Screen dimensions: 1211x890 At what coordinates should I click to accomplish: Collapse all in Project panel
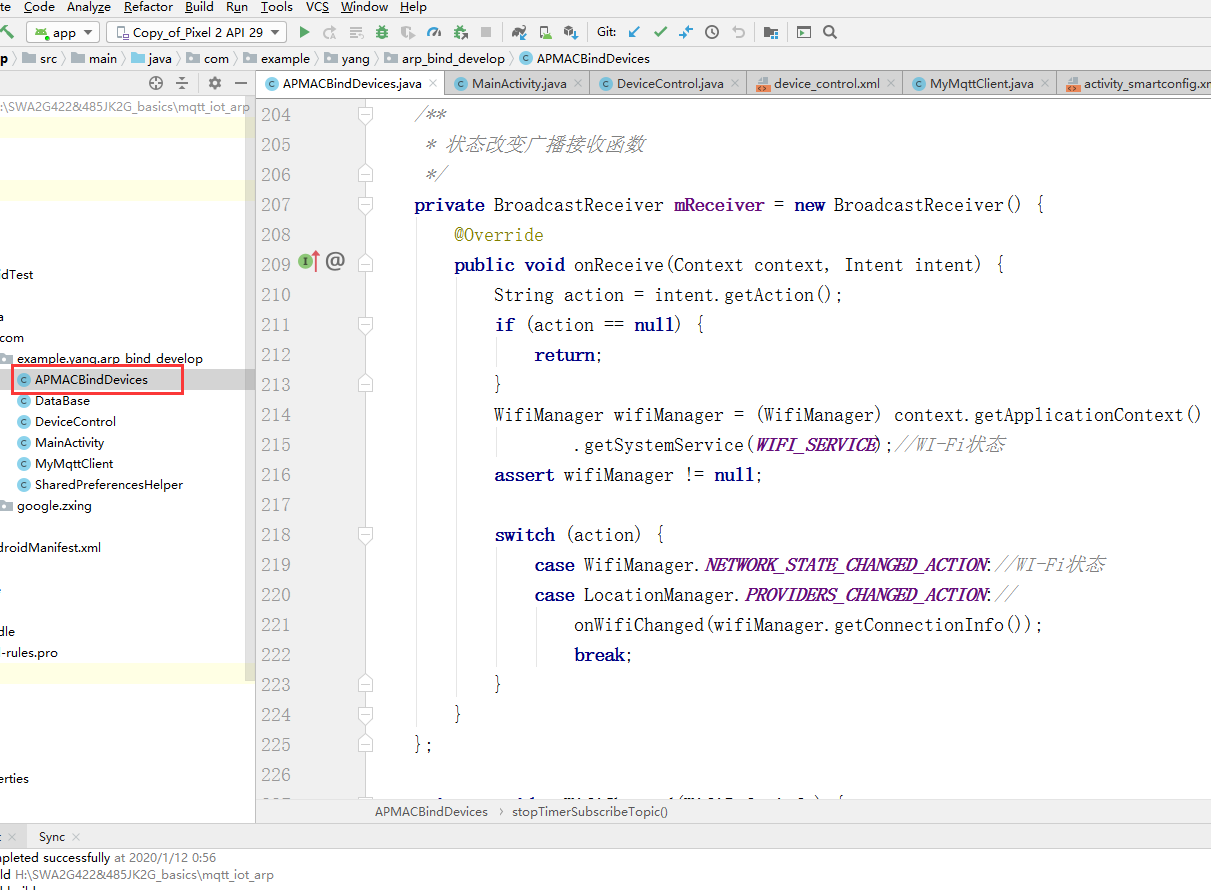click(x=182, y=83)
